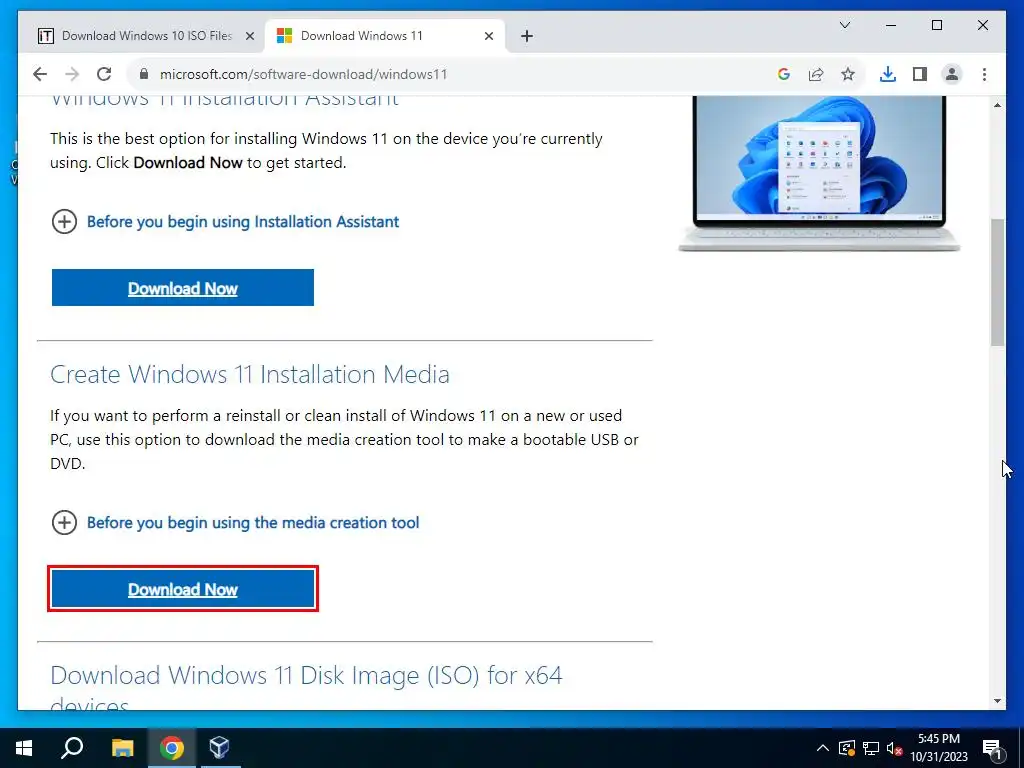The width and height of the screenshot is (1024, 768).
Task: Open the Windows Start menu
Action: (x=24, y=748)
